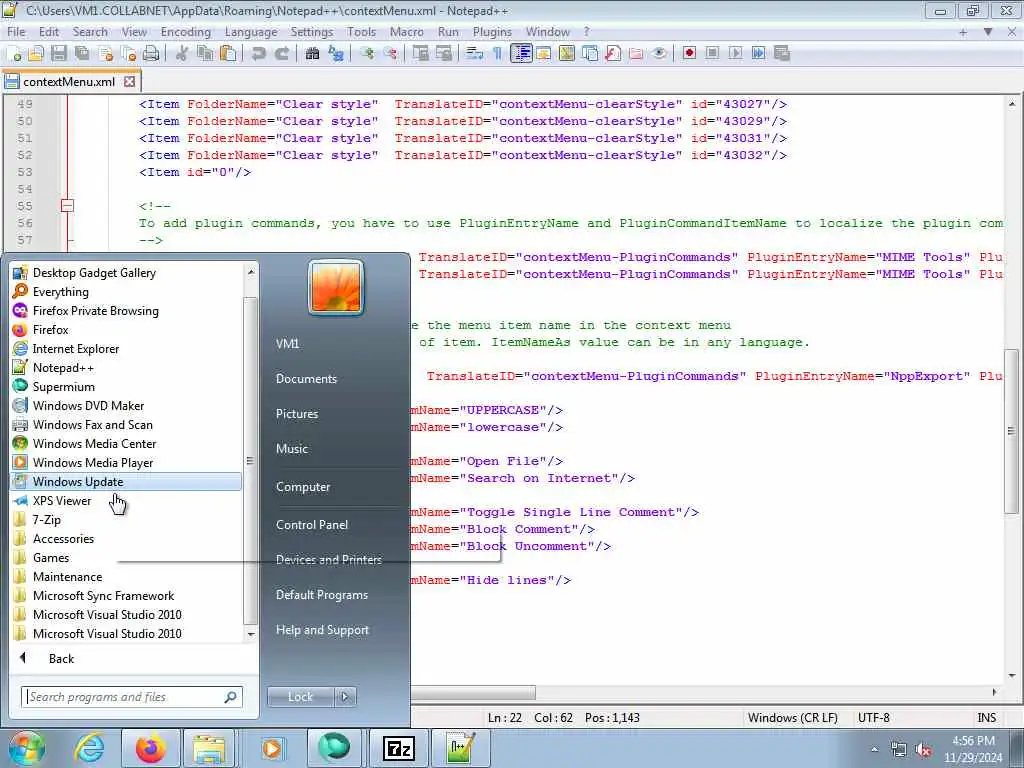The height and width of the screenshot is (768, 1024).
Task: Open the Macro menu
Action: coord(406,32)
